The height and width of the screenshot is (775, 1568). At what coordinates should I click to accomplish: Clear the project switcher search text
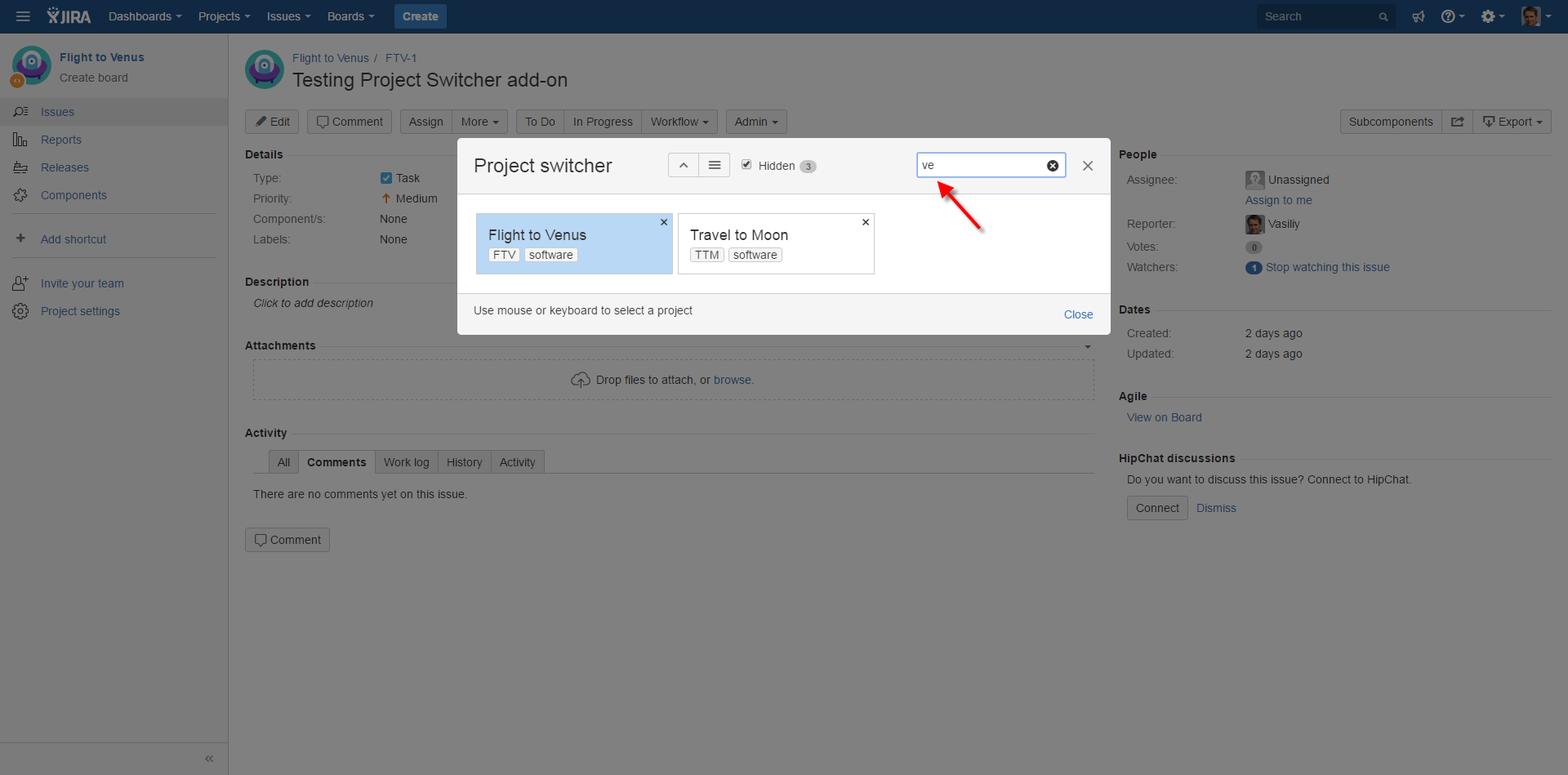coord(1053,166)
